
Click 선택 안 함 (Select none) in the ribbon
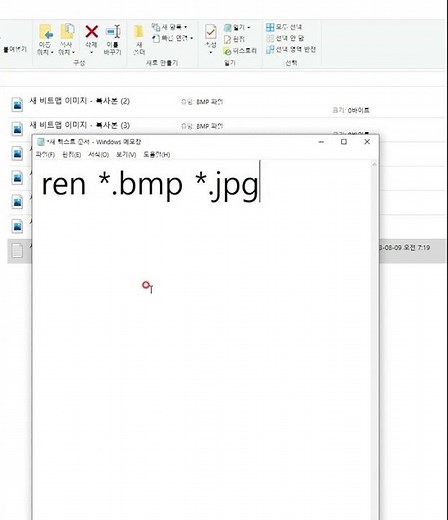click(x=285, y=38)
